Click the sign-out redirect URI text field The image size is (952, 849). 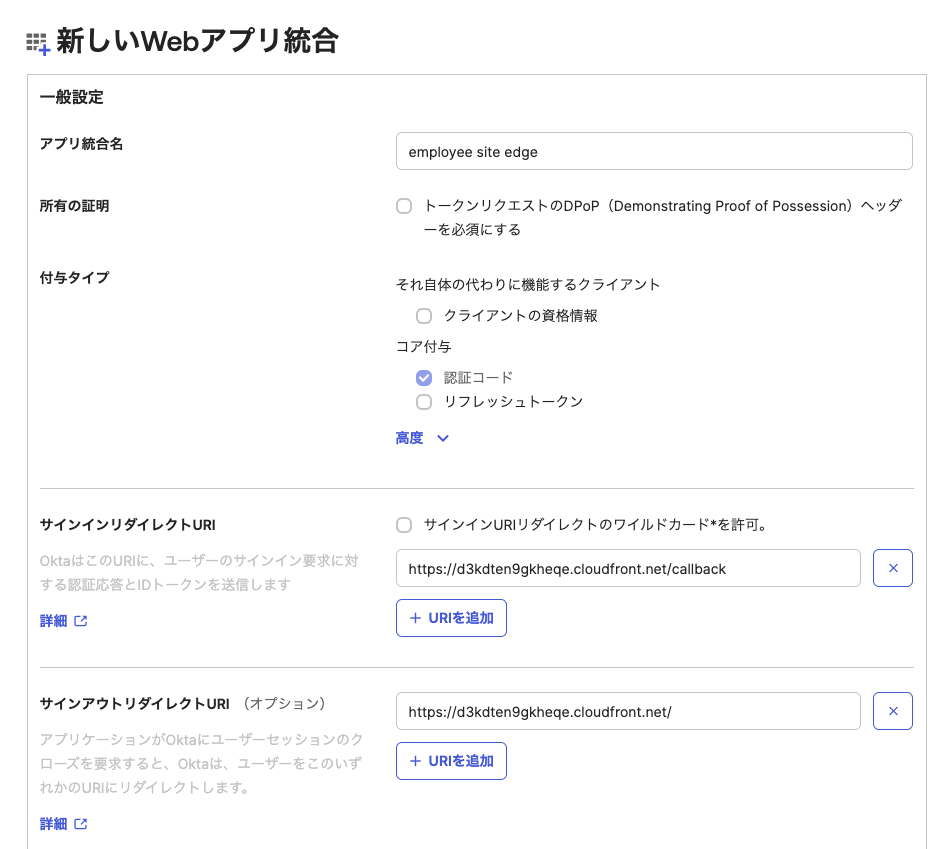click(x=630, y=711)
